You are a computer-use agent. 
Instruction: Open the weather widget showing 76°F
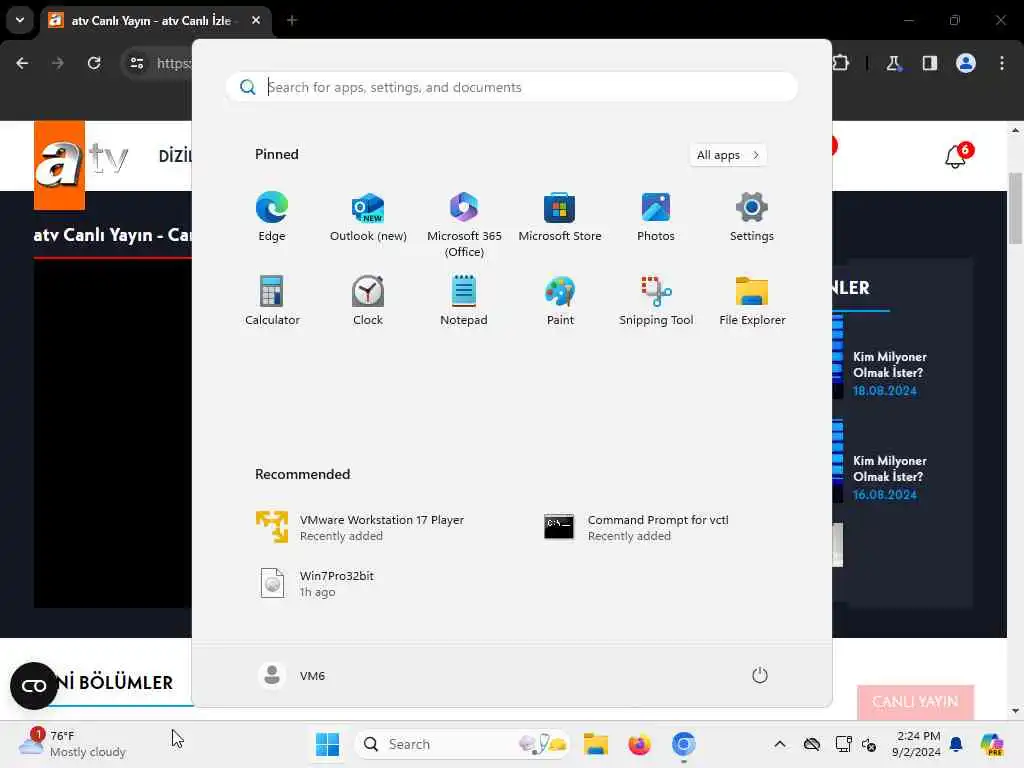(x=72, y=744)
